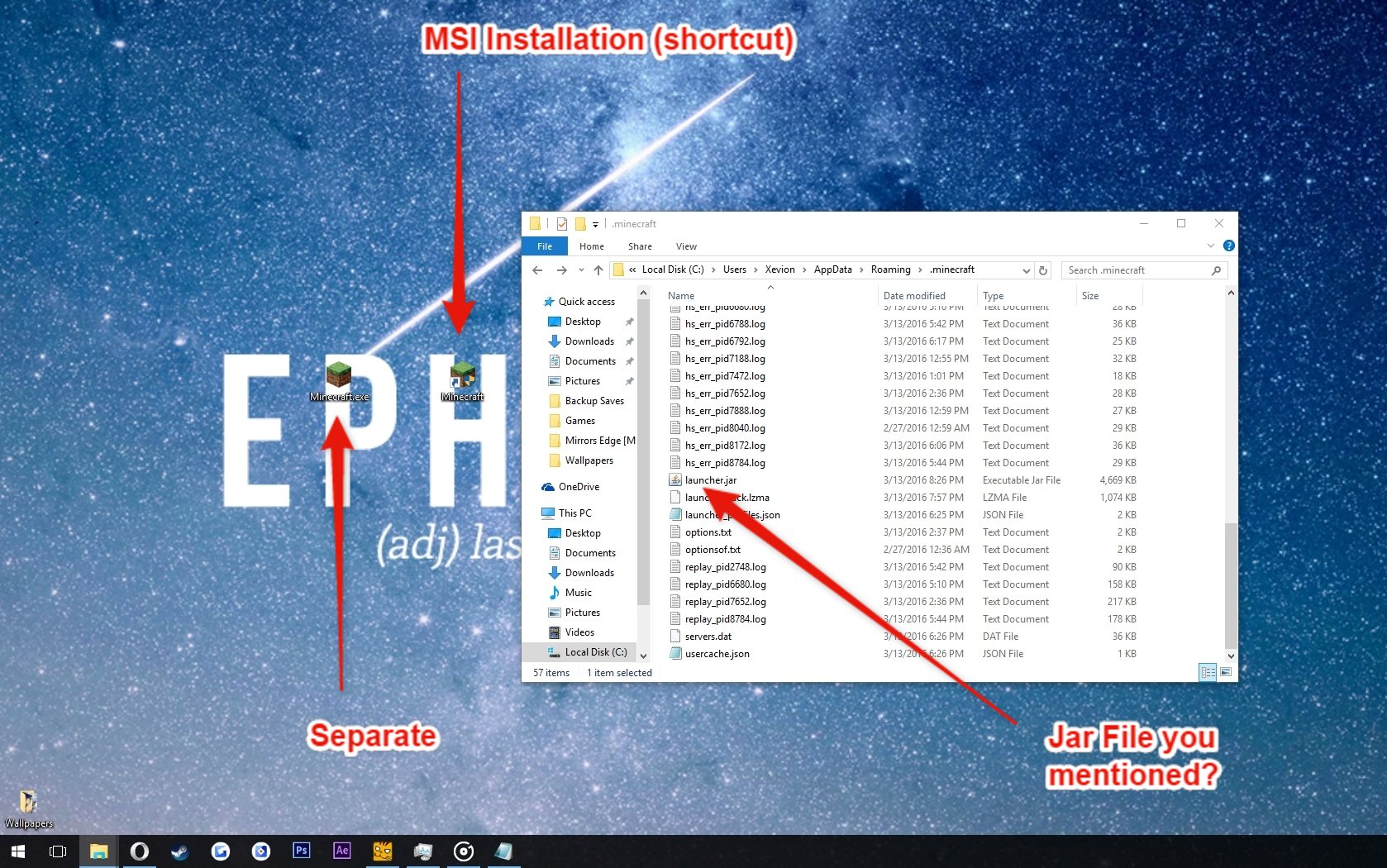
Task: Expand the chevron after Roaming in address bar
Action: pyautogui.click(x=920, y=269)
